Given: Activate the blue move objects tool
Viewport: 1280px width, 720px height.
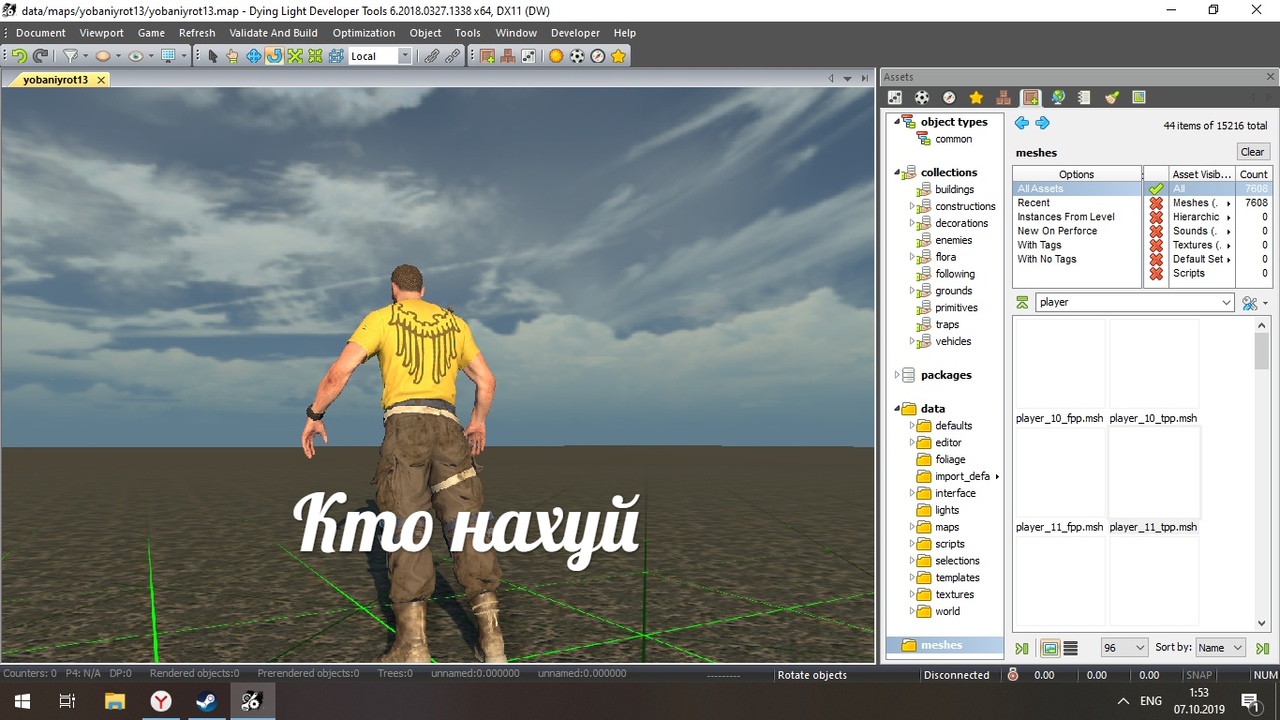Looking at the screenshot, I should click(x=254, y=56).
